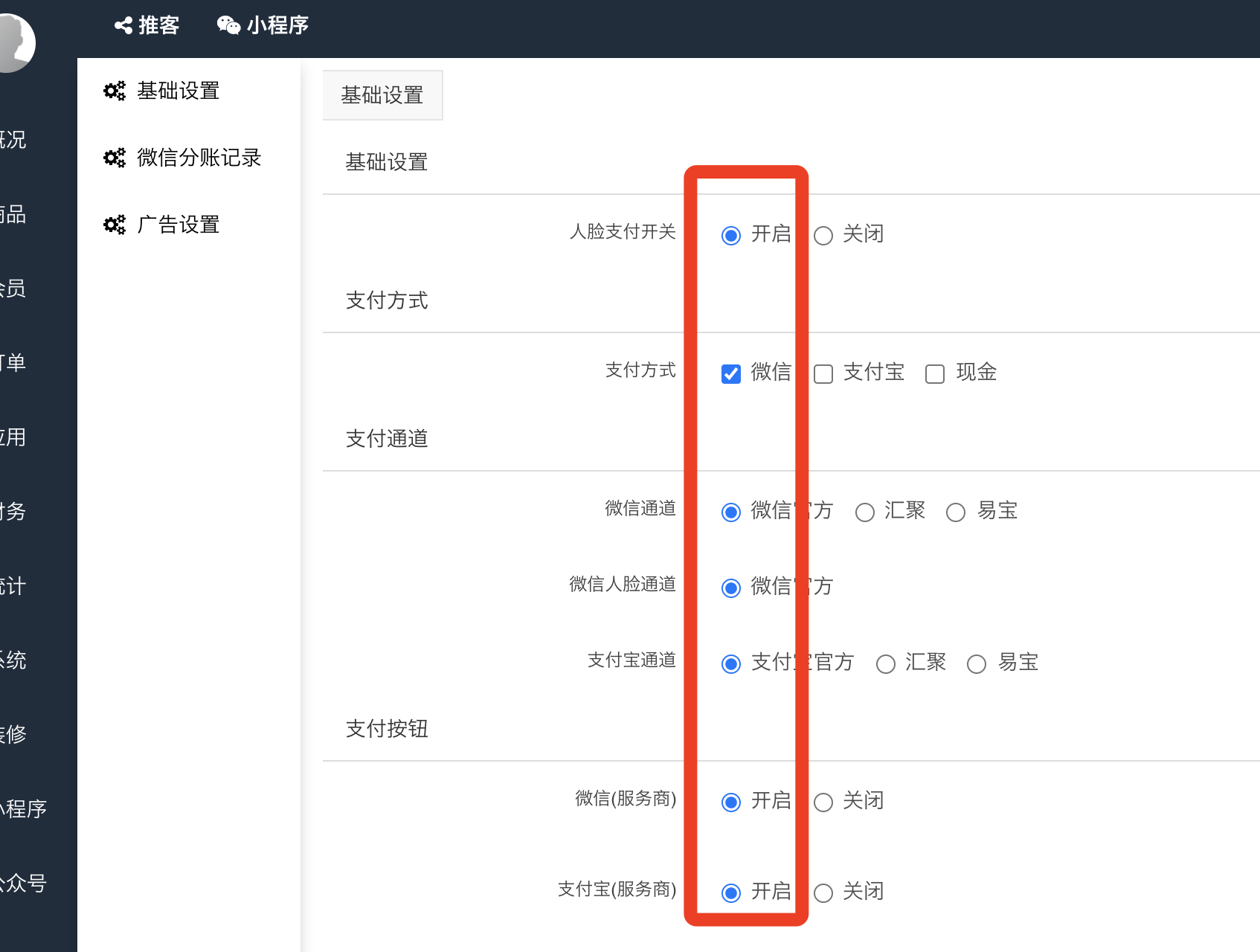Turn off 人脸支付开关 by selecting 关闭
Image resolution: width=1260 pixels, height=952 pixels.
click(x=823, y=236)
